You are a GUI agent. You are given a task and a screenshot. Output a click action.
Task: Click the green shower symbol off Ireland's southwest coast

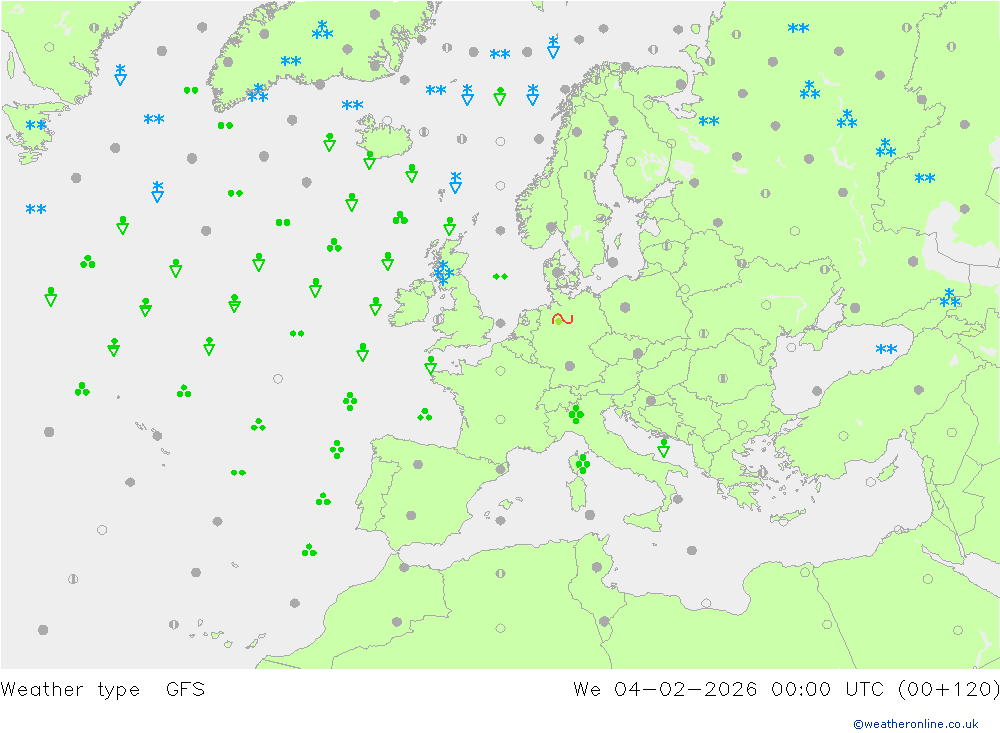[x=376, y=306]
